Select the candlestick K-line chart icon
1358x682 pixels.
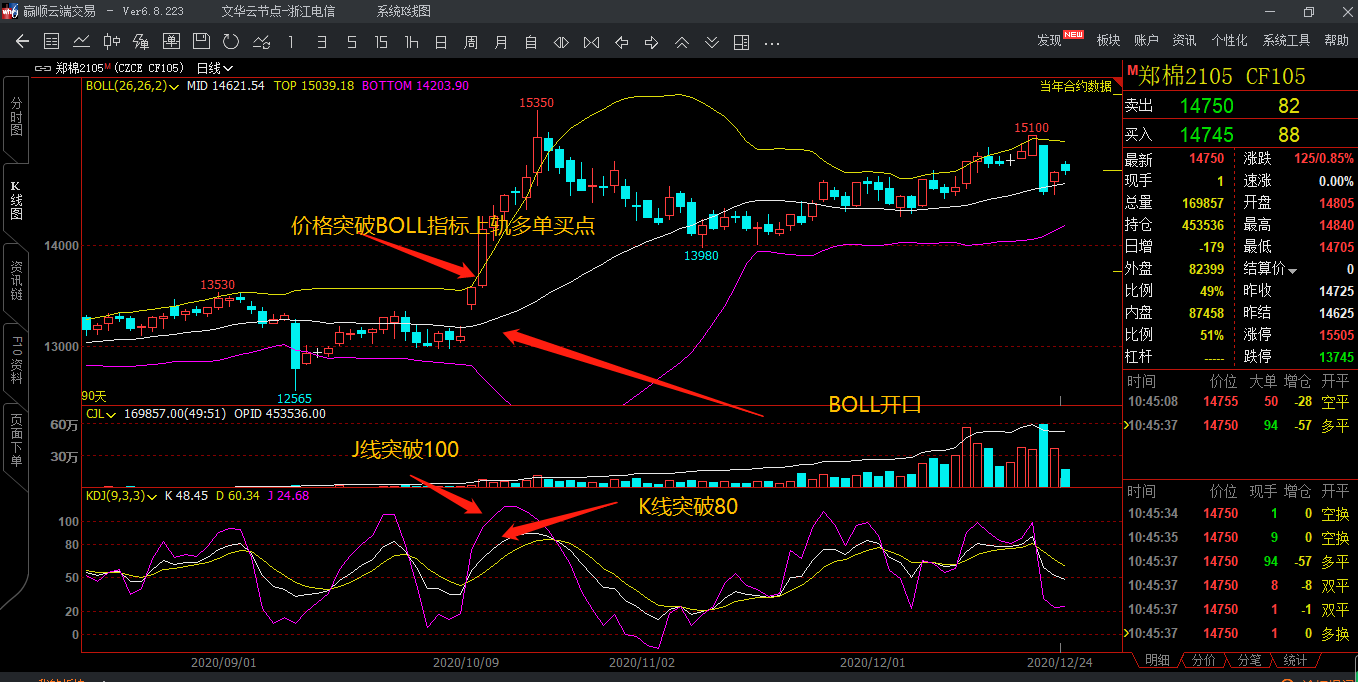pyautogui.click(x=111, y=42)
